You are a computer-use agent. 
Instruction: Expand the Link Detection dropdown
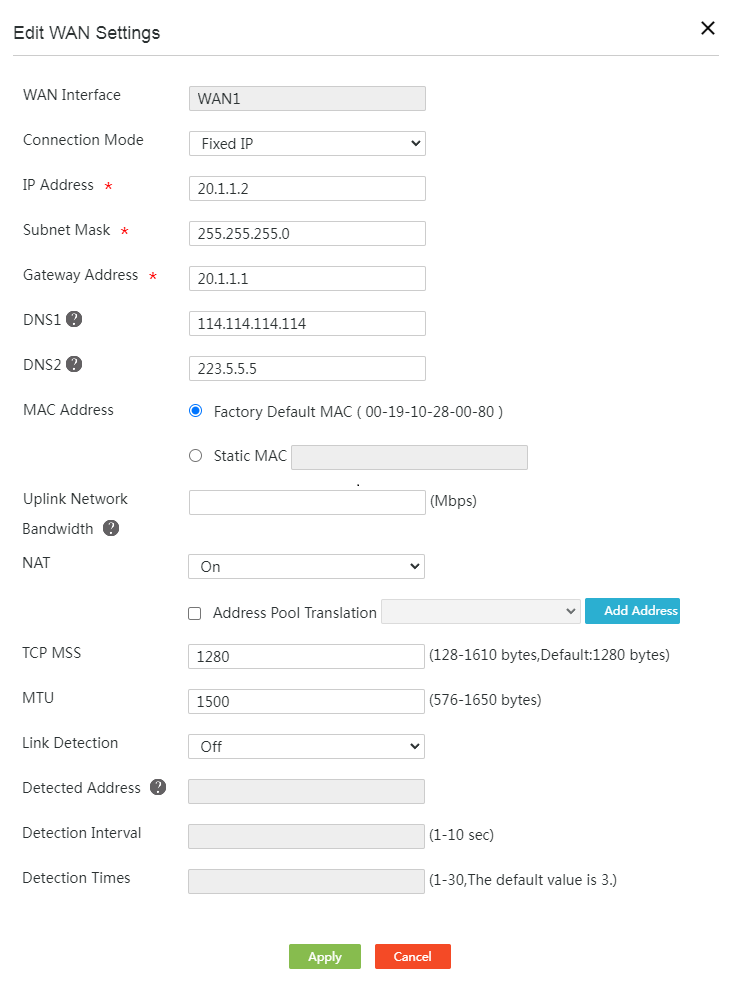[x=306, y=747]
